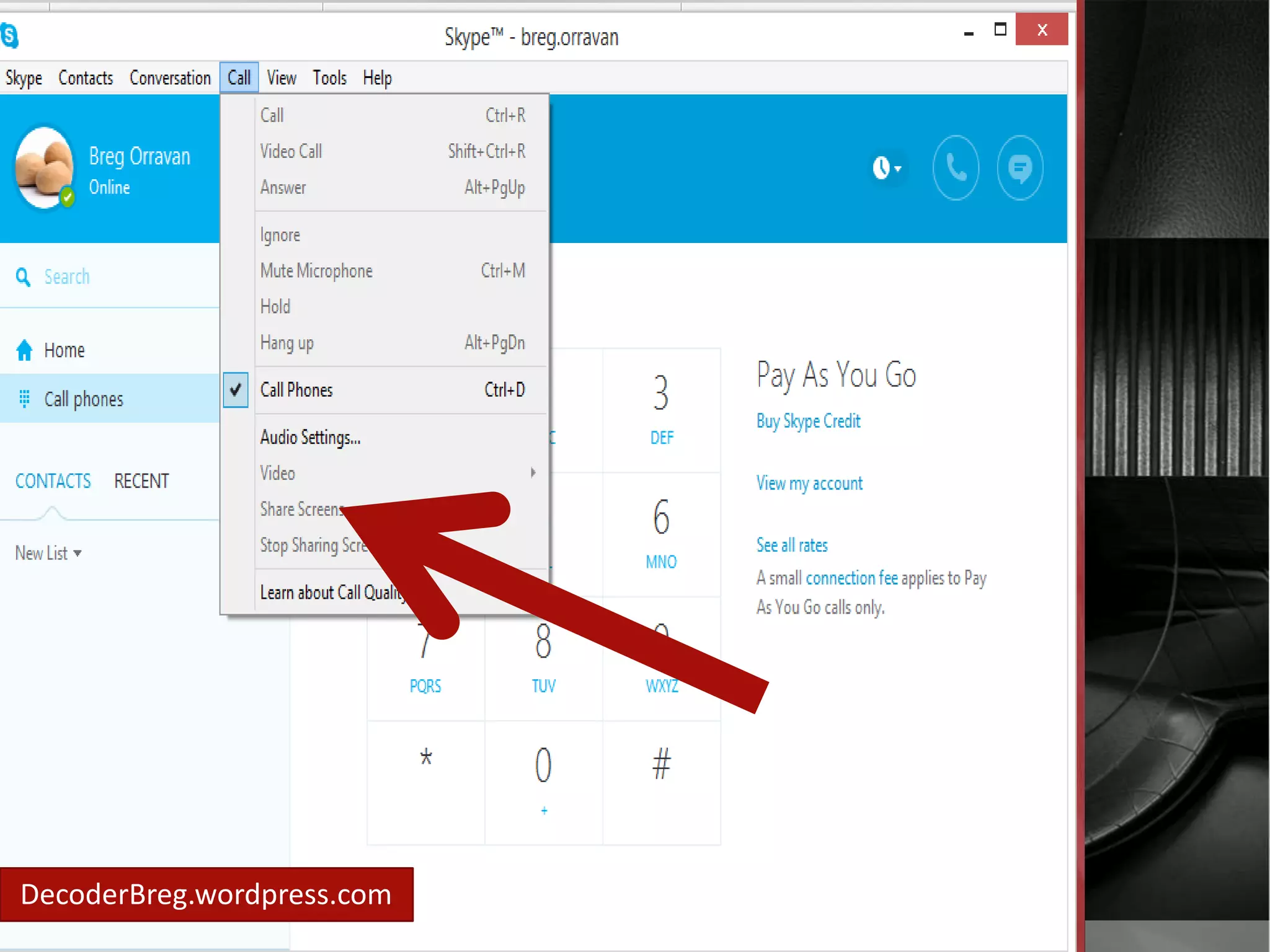The height and width of the screenshot is (952, 1270).
Task: Tap the star key on keypad
Action: (x=425, y=783)
